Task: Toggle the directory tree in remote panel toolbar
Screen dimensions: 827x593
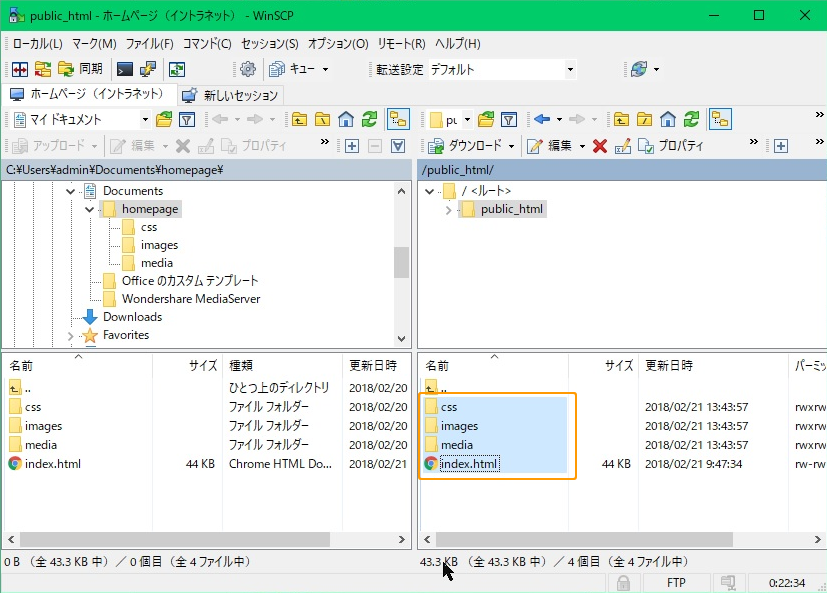Action: pos(720,120)
